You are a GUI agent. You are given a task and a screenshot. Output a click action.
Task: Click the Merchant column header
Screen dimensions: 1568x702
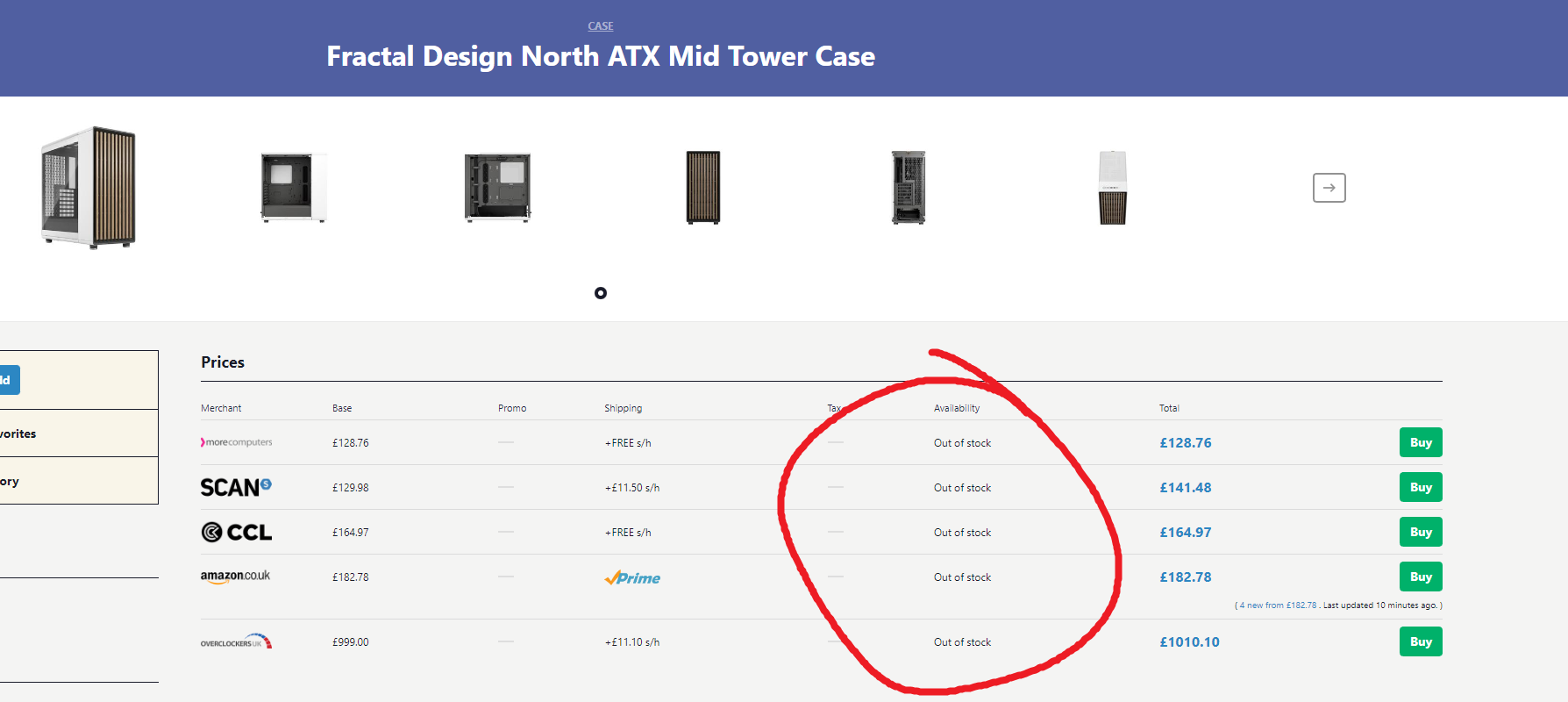coord(221,408)
